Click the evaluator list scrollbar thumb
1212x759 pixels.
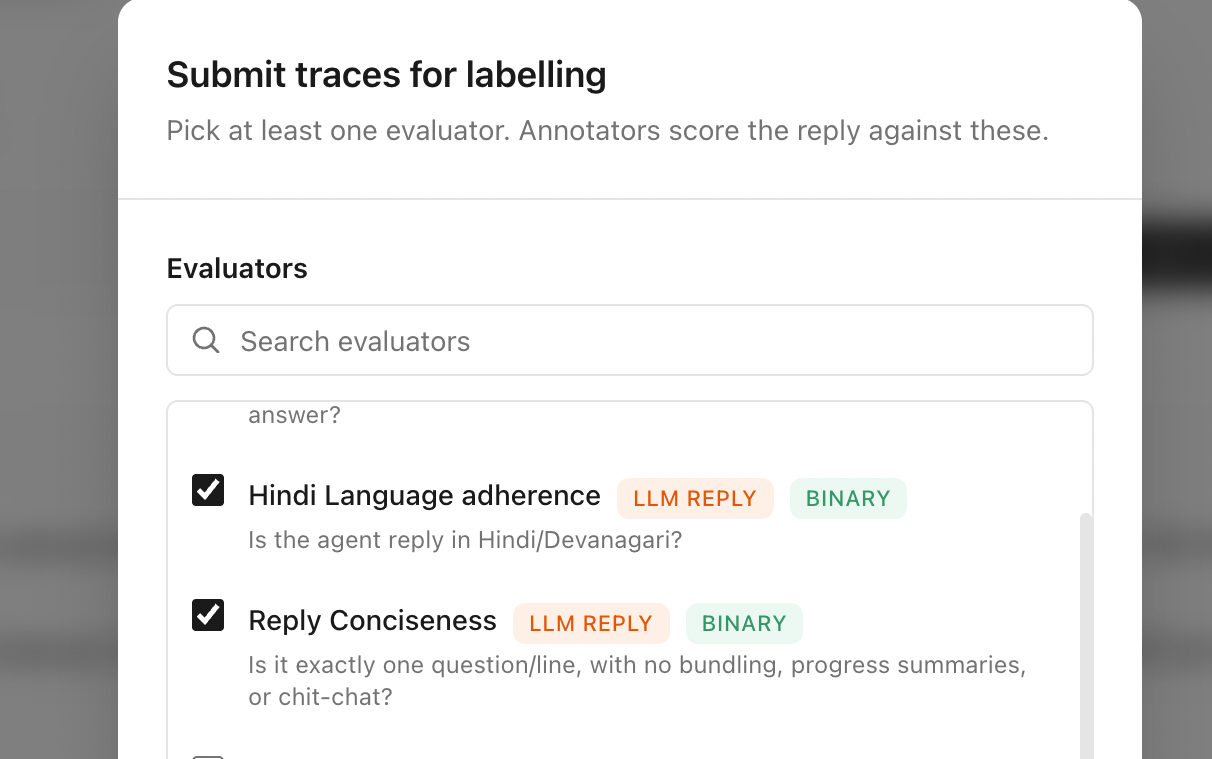pyautogui.click(x=1087, y=636)
